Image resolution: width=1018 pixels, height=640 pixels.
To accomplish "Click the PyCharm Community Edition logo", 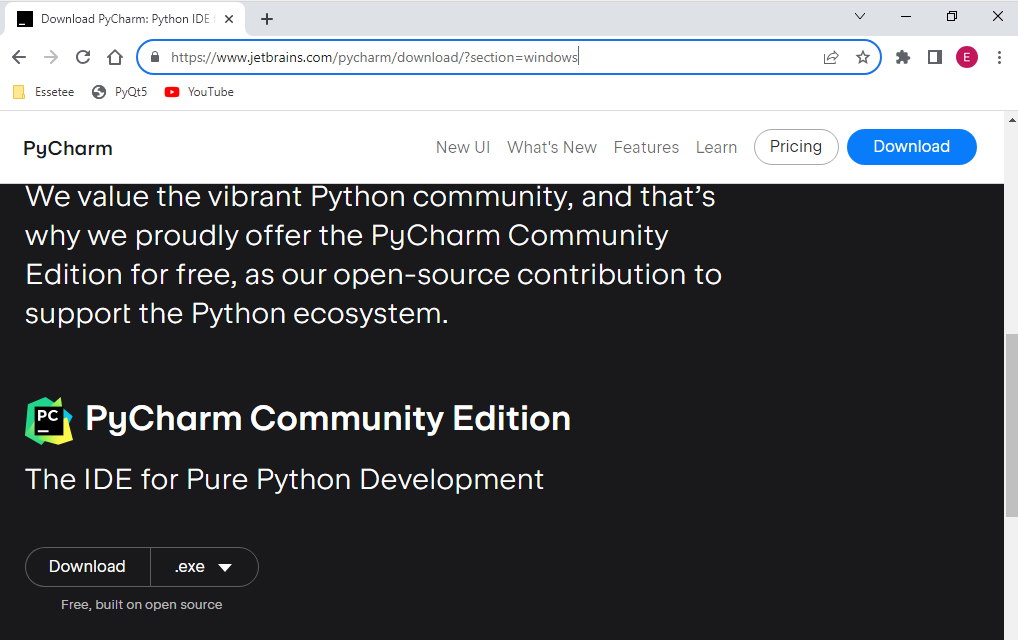I will point(49,420).
